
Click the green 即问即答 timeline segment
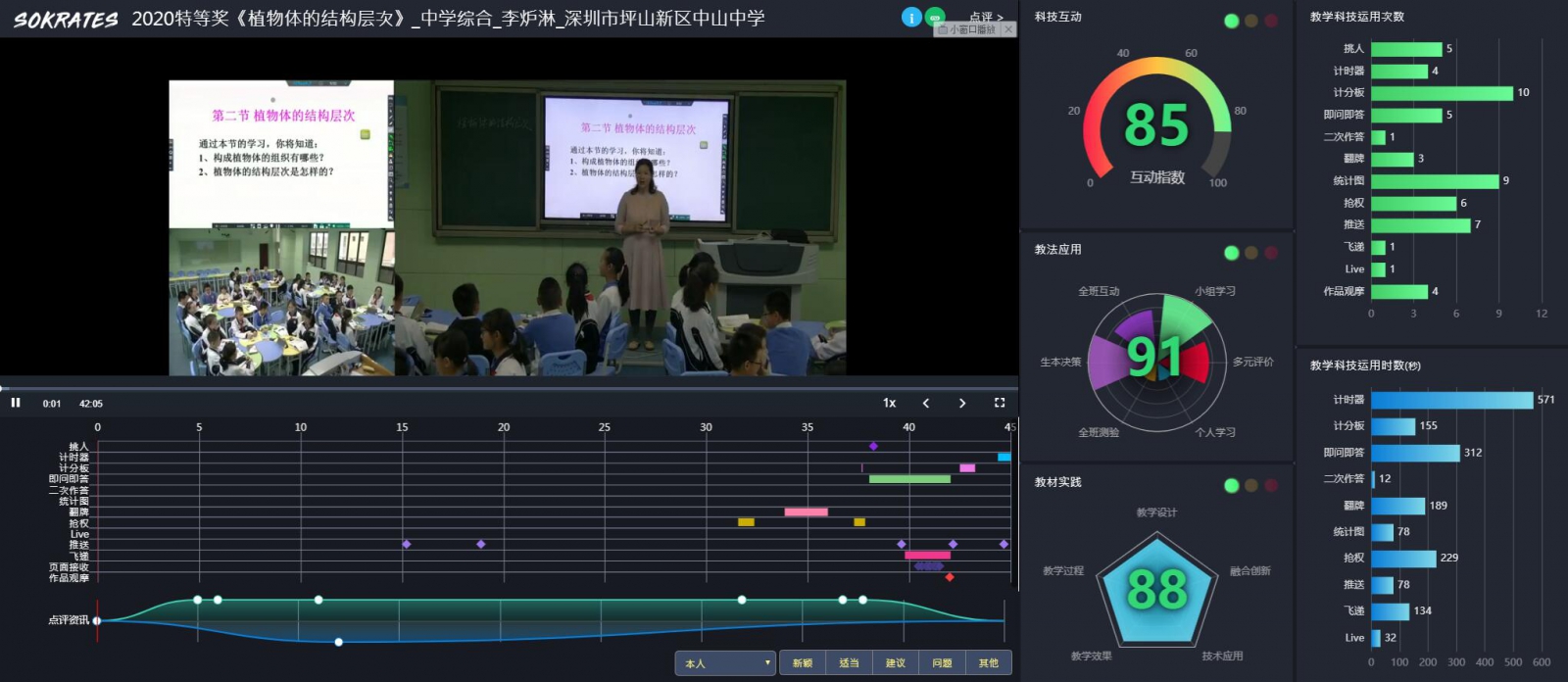click(x=909, y=479)
